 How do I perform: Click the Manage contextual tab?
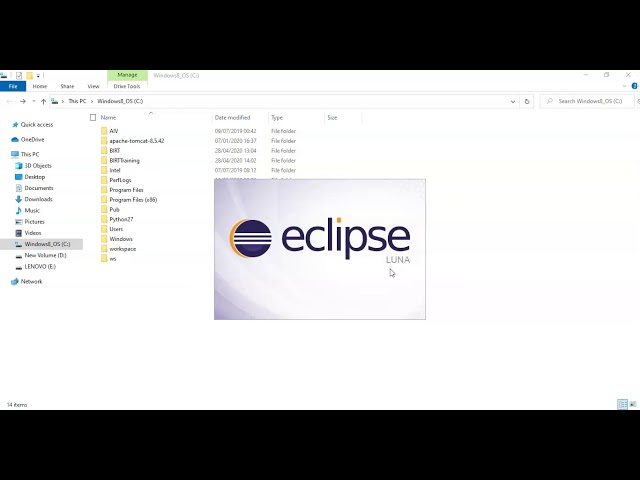127,75
